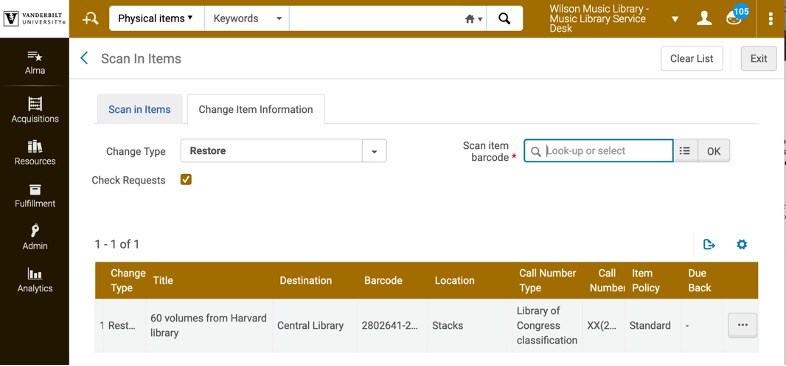Click the Change Type column header

pos(128,281)
